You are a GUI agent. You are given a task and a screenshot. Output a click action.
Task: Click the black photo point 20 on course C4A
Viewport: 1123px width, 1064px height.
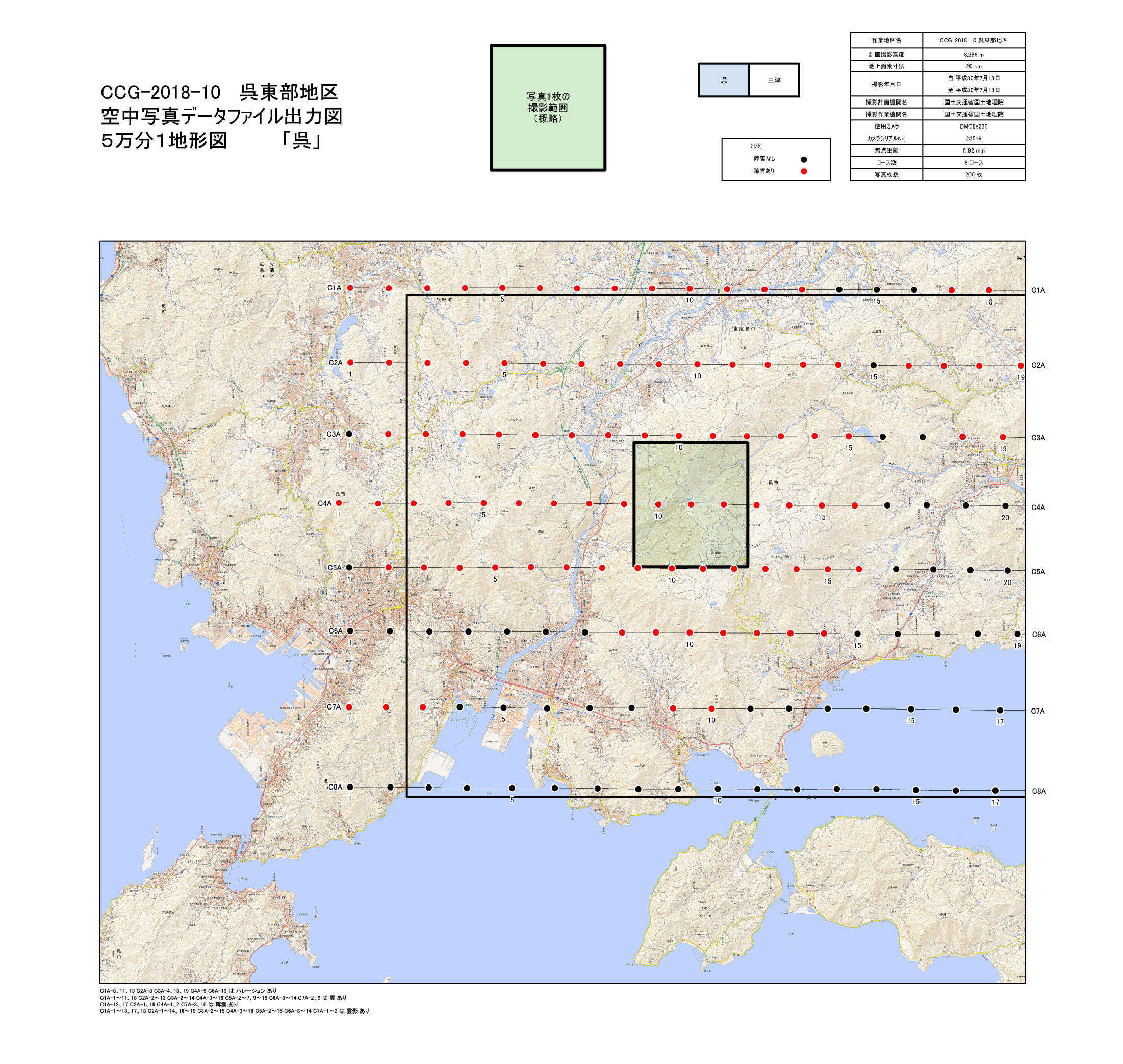(x=1005, y=506)
